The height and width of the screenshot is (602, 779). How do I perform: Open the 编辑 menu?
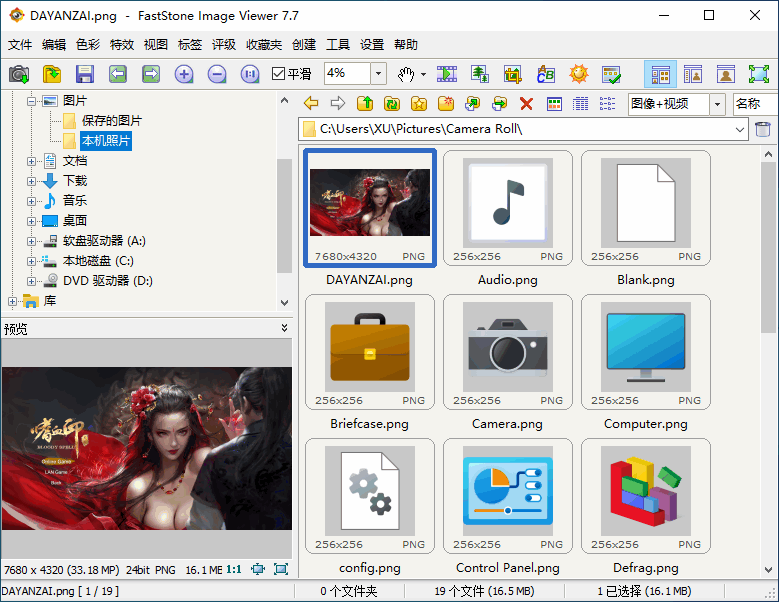54,45
